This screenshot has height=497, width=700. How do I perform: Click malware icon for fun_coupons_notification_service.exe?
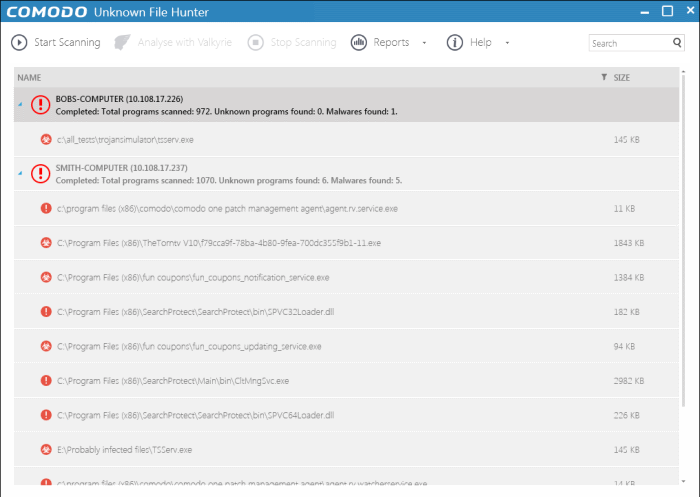point(46,277)
